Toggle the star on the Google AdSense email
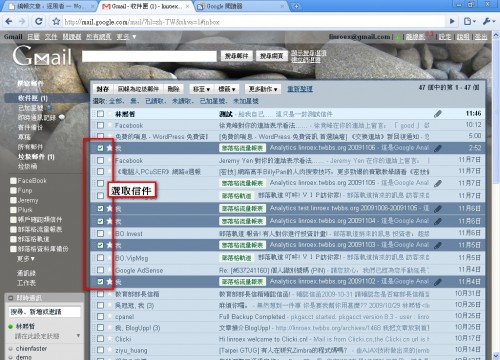 (x=109, y=270)
